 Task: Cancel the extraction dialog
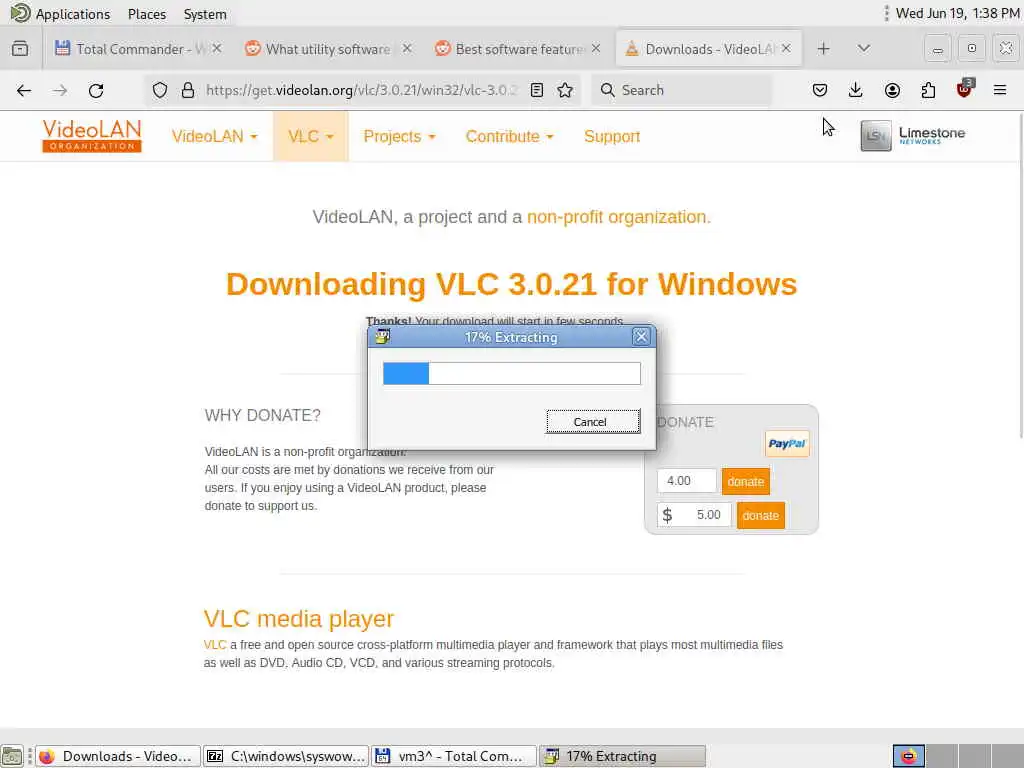593,422
